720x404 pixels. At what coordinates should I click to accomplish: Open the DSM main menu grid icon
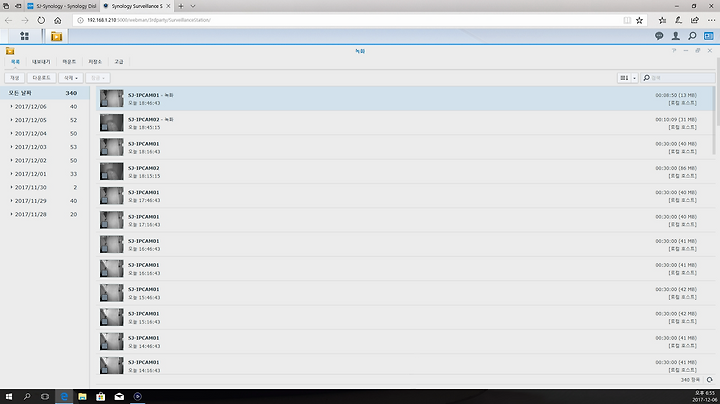click(24, 36)
